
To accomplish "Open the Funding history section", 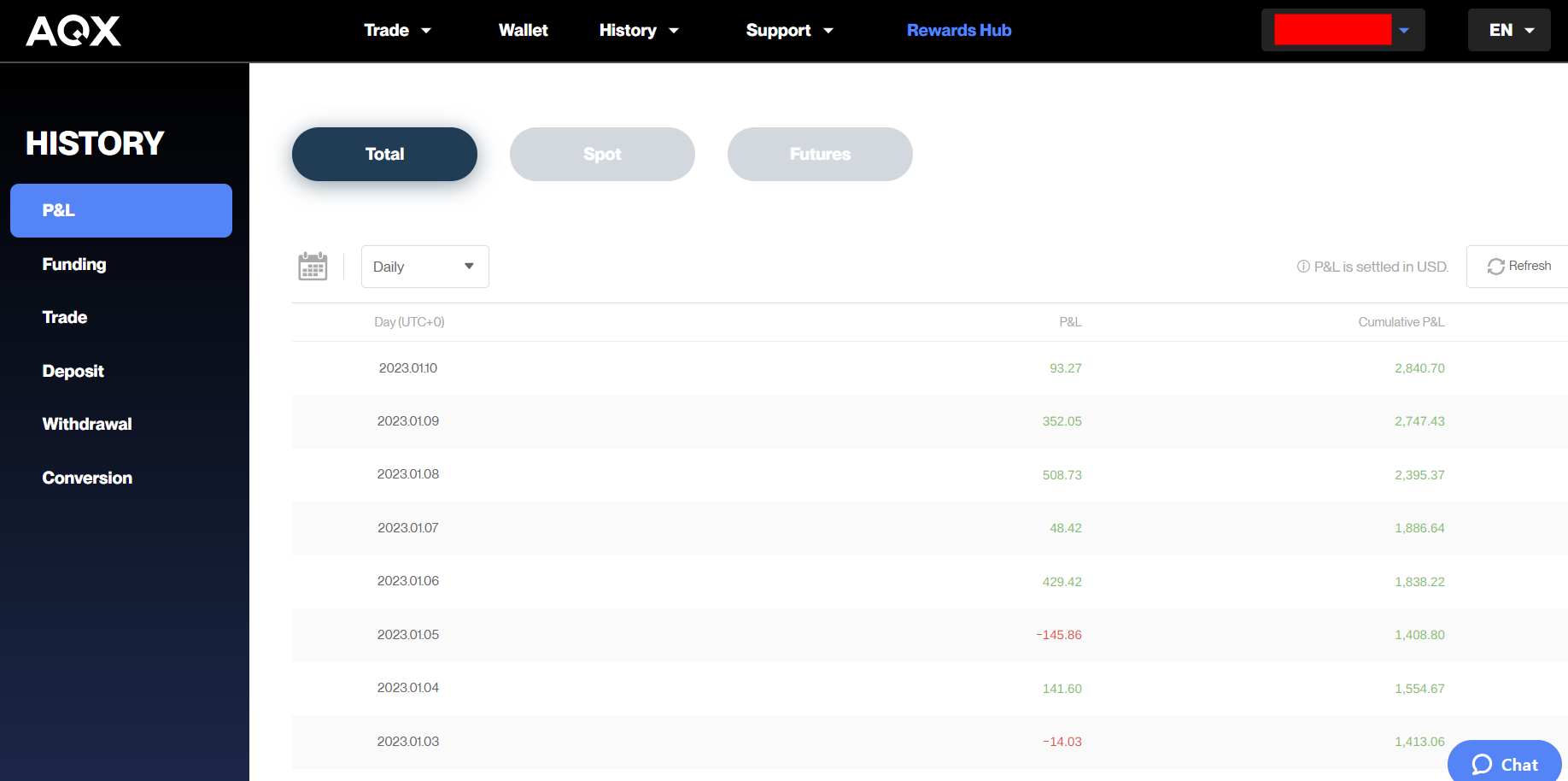I will coord(74,264).
